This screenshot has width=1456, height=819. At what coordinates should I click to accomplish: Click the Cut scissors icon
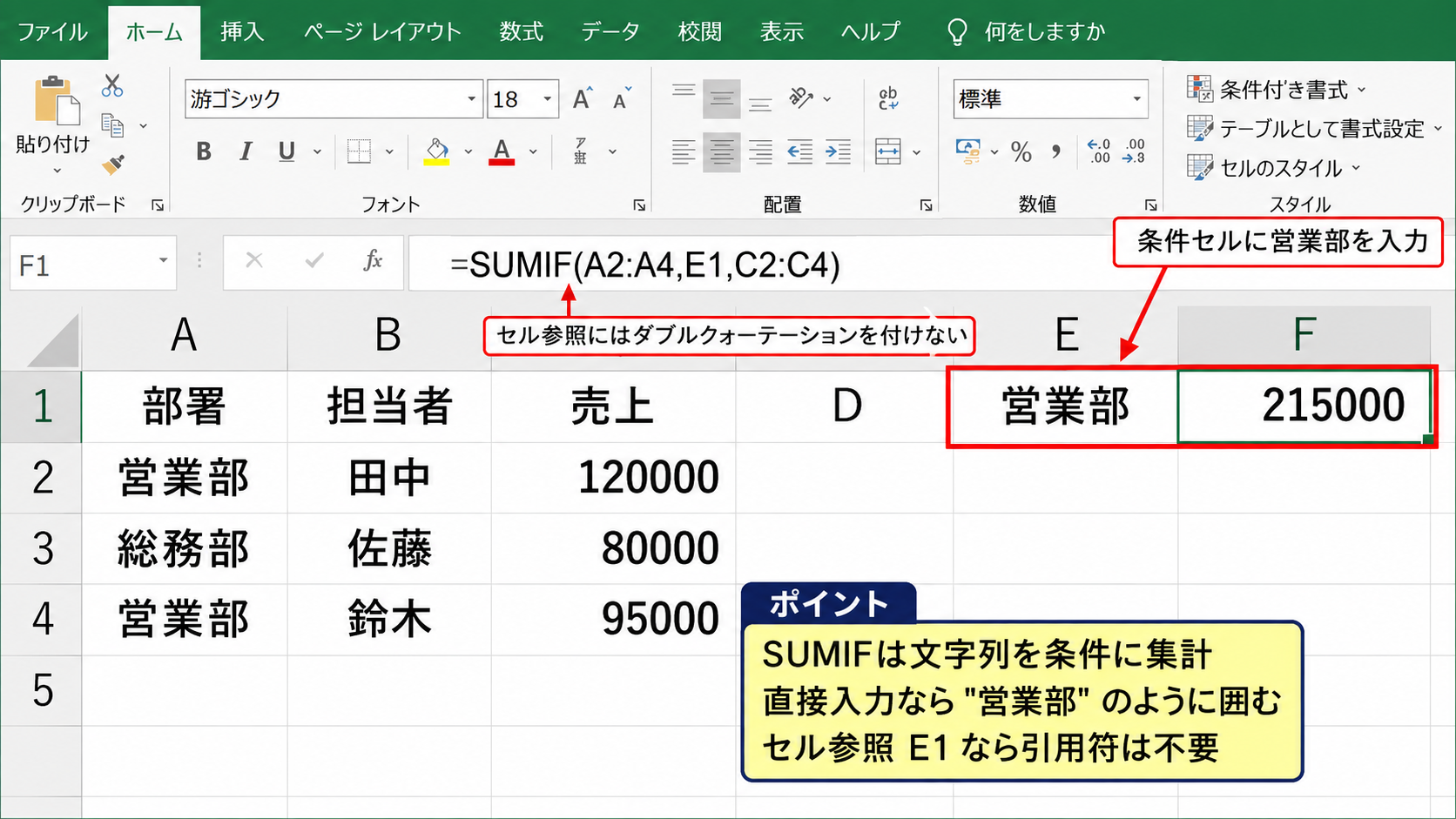[112, 86]
